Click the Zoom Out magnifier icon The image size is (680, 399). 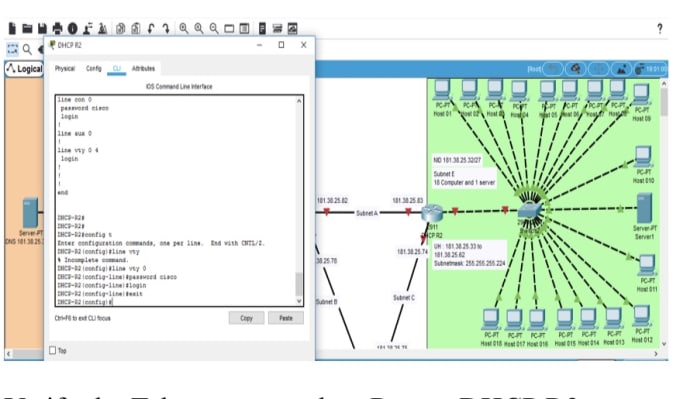click(x=214, y=29)
